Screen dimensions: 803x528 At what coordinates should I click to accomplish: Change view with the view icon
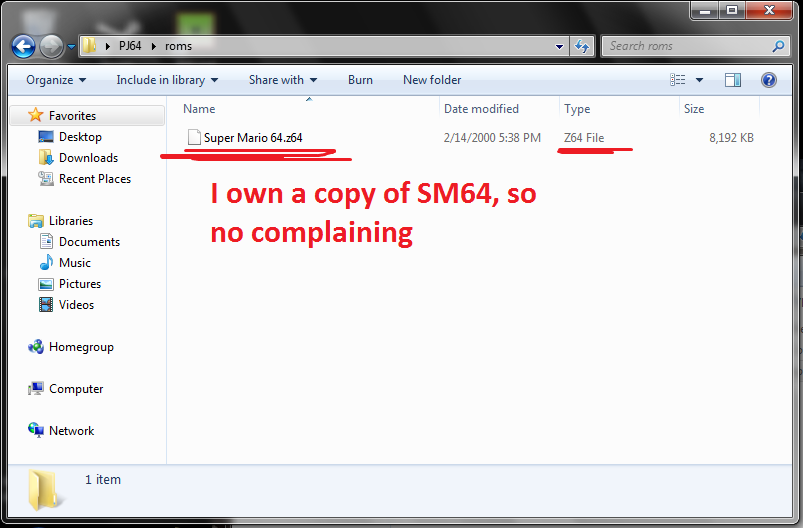click(678, 79)
